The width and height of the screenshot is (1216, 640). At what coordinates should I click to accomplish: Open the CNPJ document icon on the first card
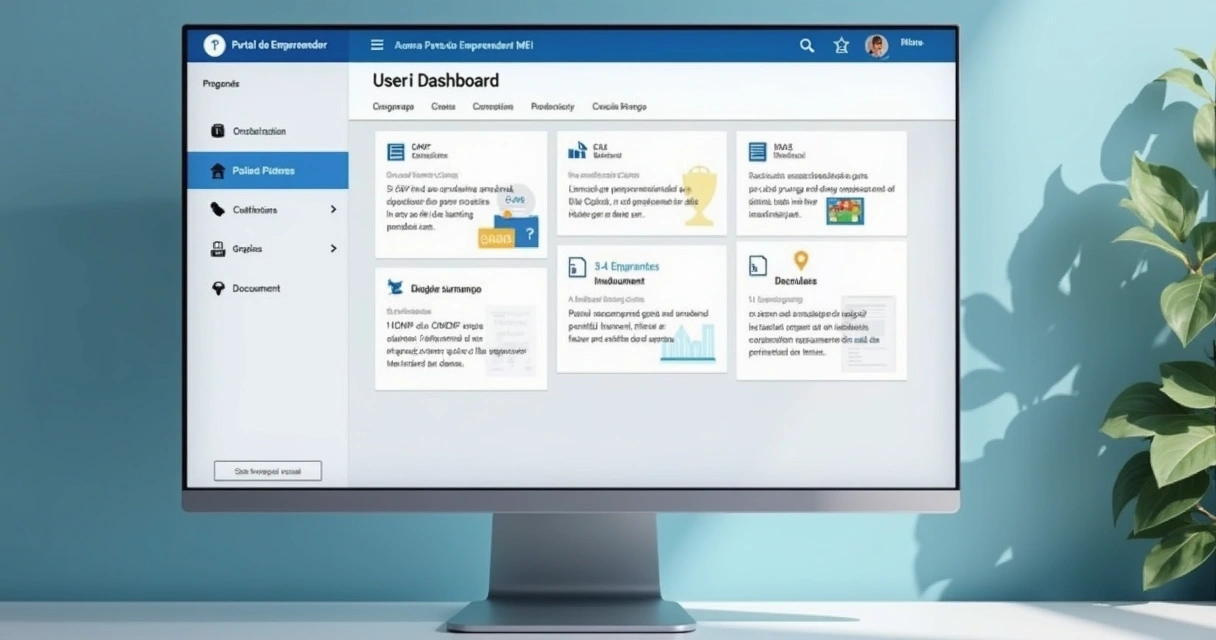point(395,150)
